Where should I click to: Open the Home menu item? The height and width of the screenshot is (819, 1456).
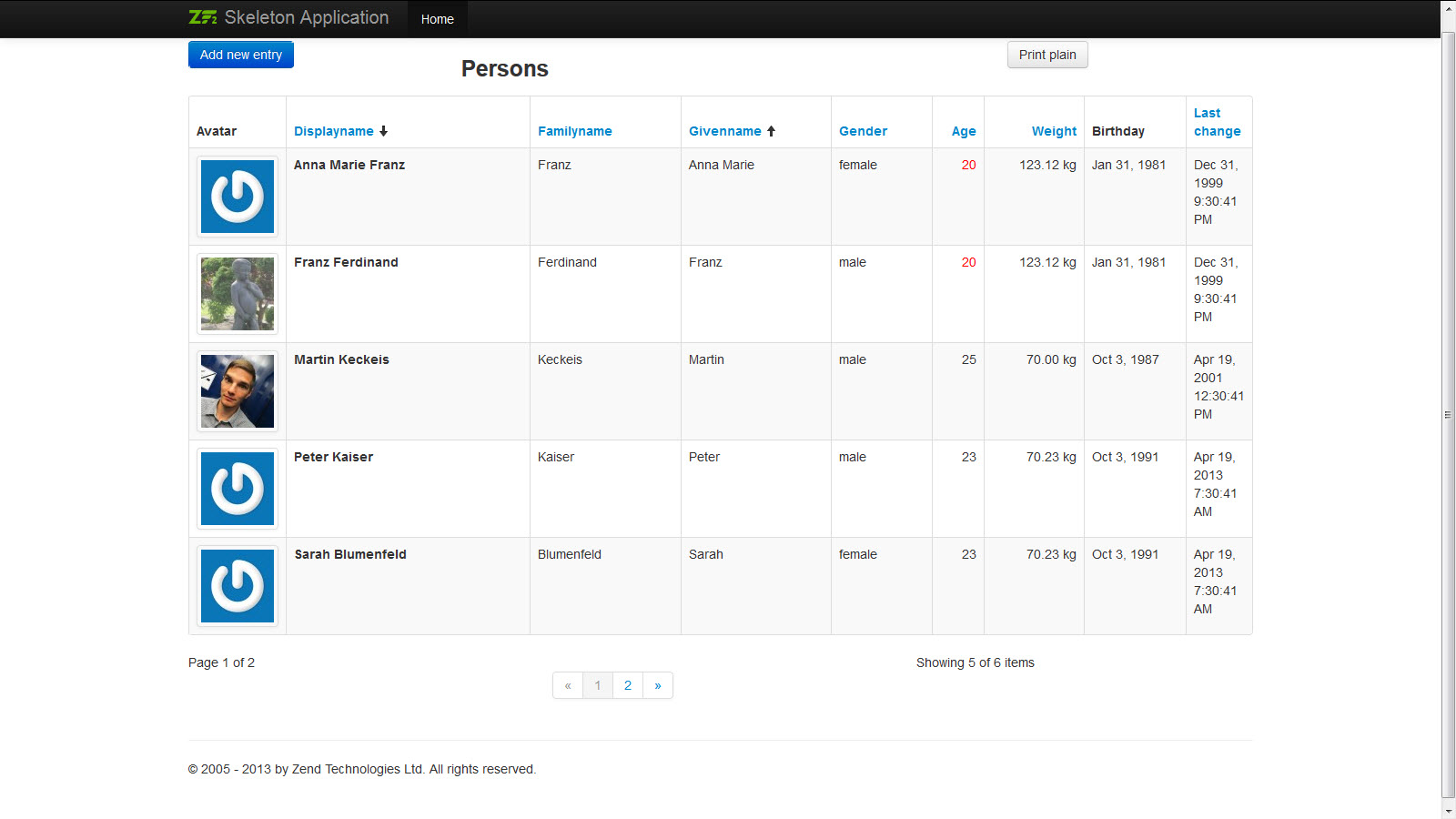point(437,19)
